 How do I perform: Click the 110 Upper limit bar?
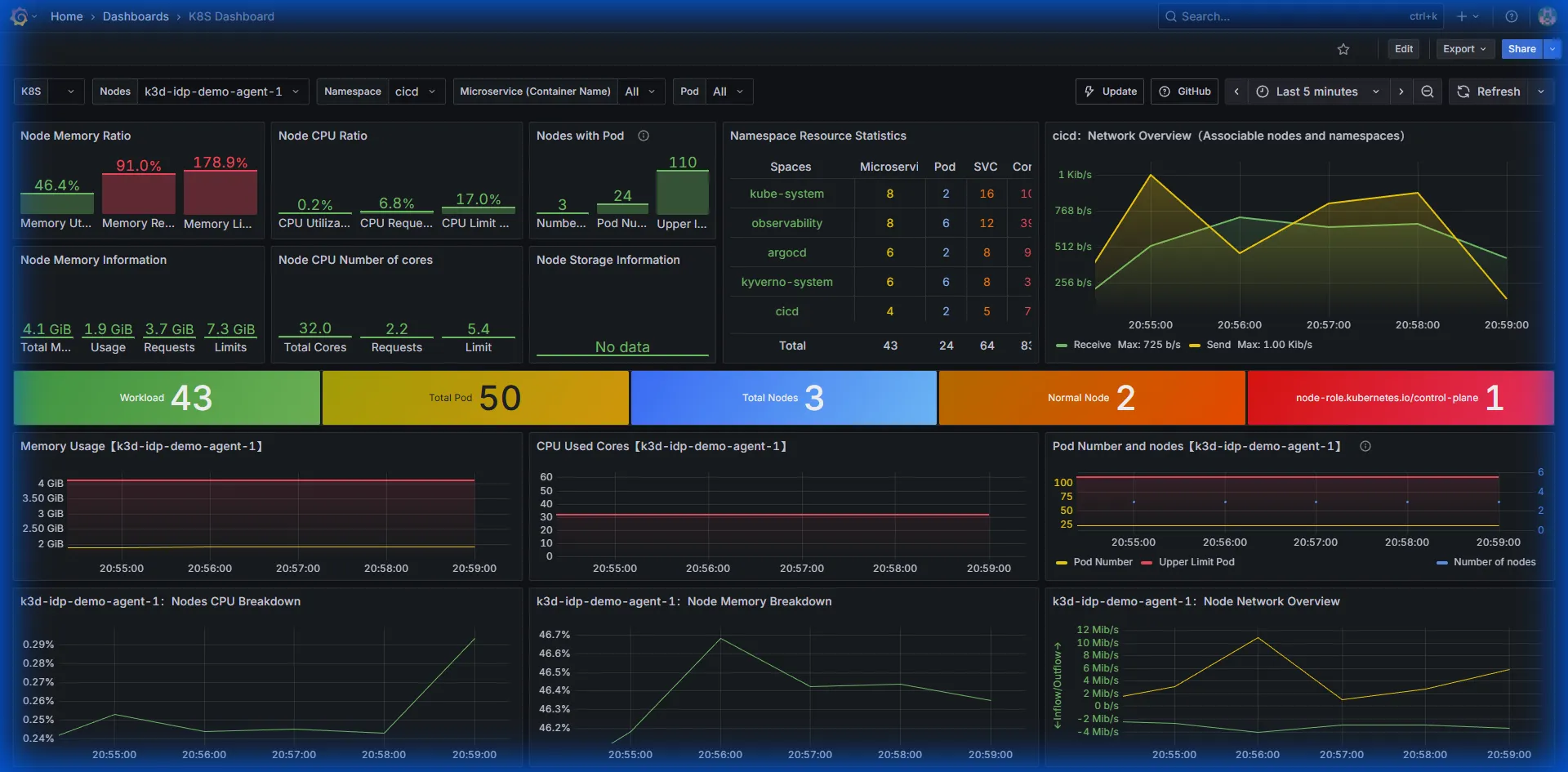tap(683, 193)
